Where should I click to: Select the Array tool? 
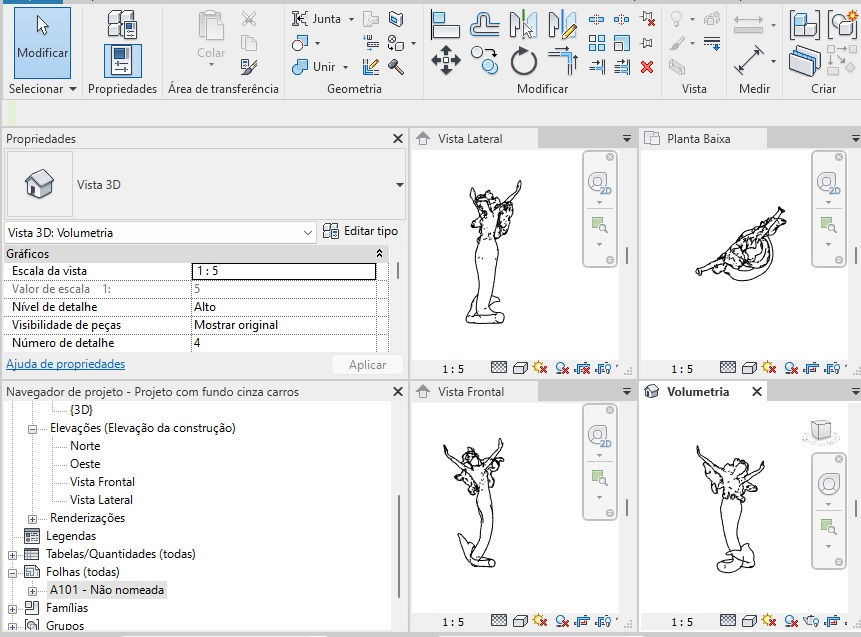pos(596,43)
